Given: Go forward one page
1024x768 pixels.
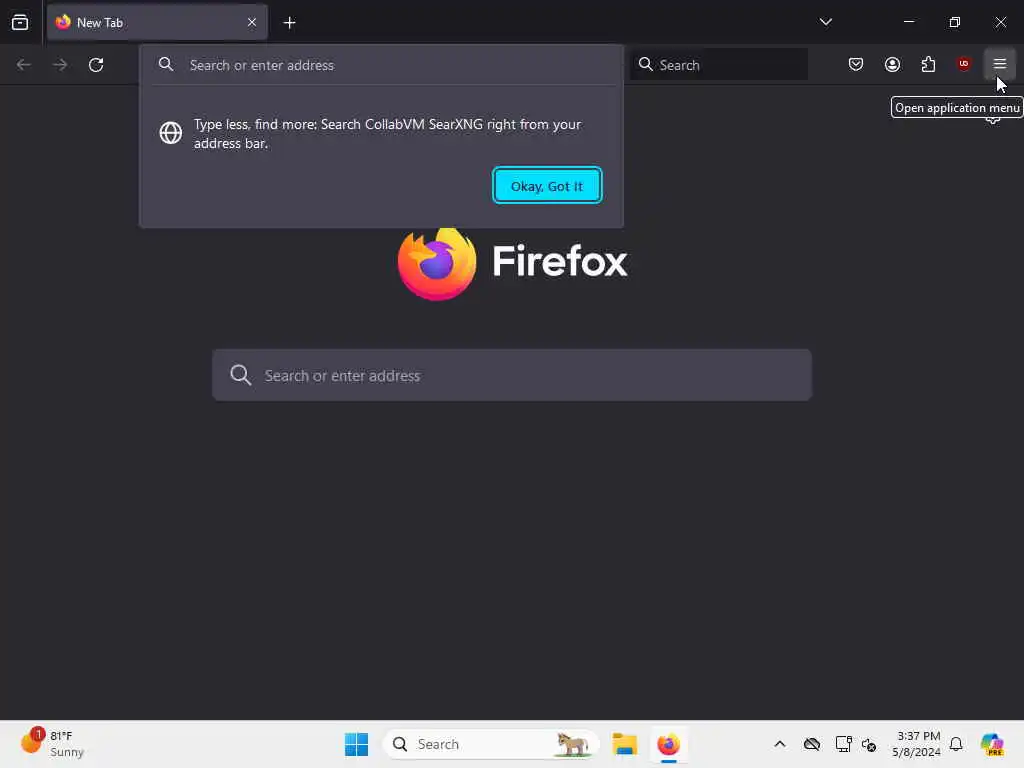Looking at the screenshot, I should click(60, 65).
